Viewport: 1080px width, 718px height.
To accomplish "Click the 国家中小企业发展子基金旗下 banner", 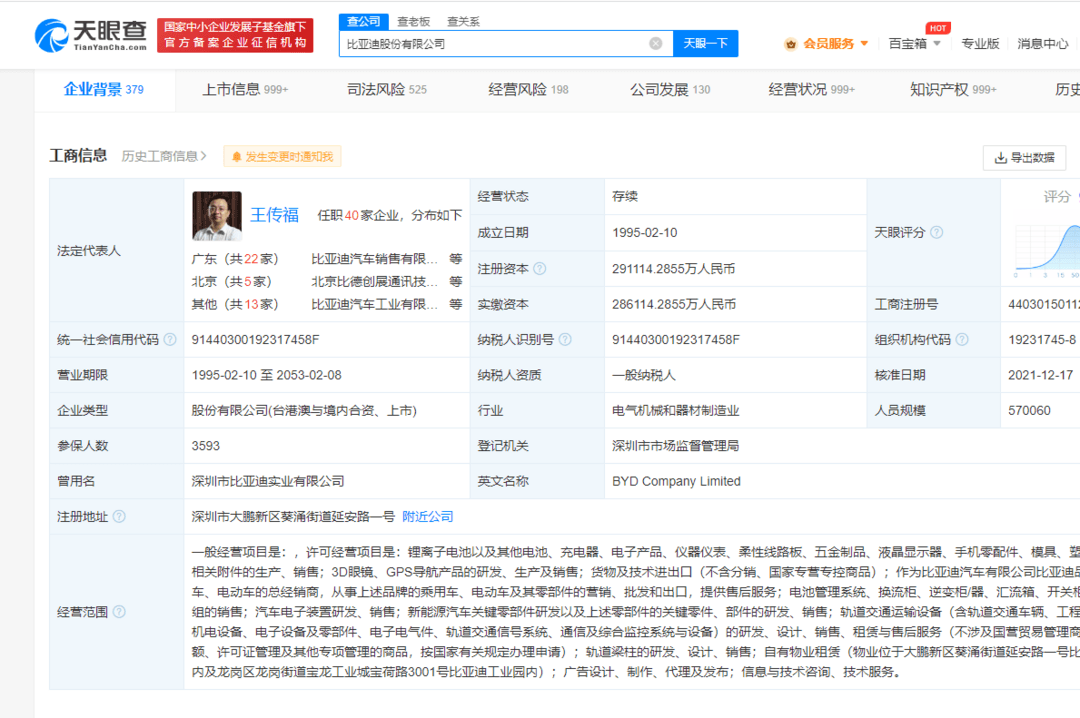I will coord(236,35).
